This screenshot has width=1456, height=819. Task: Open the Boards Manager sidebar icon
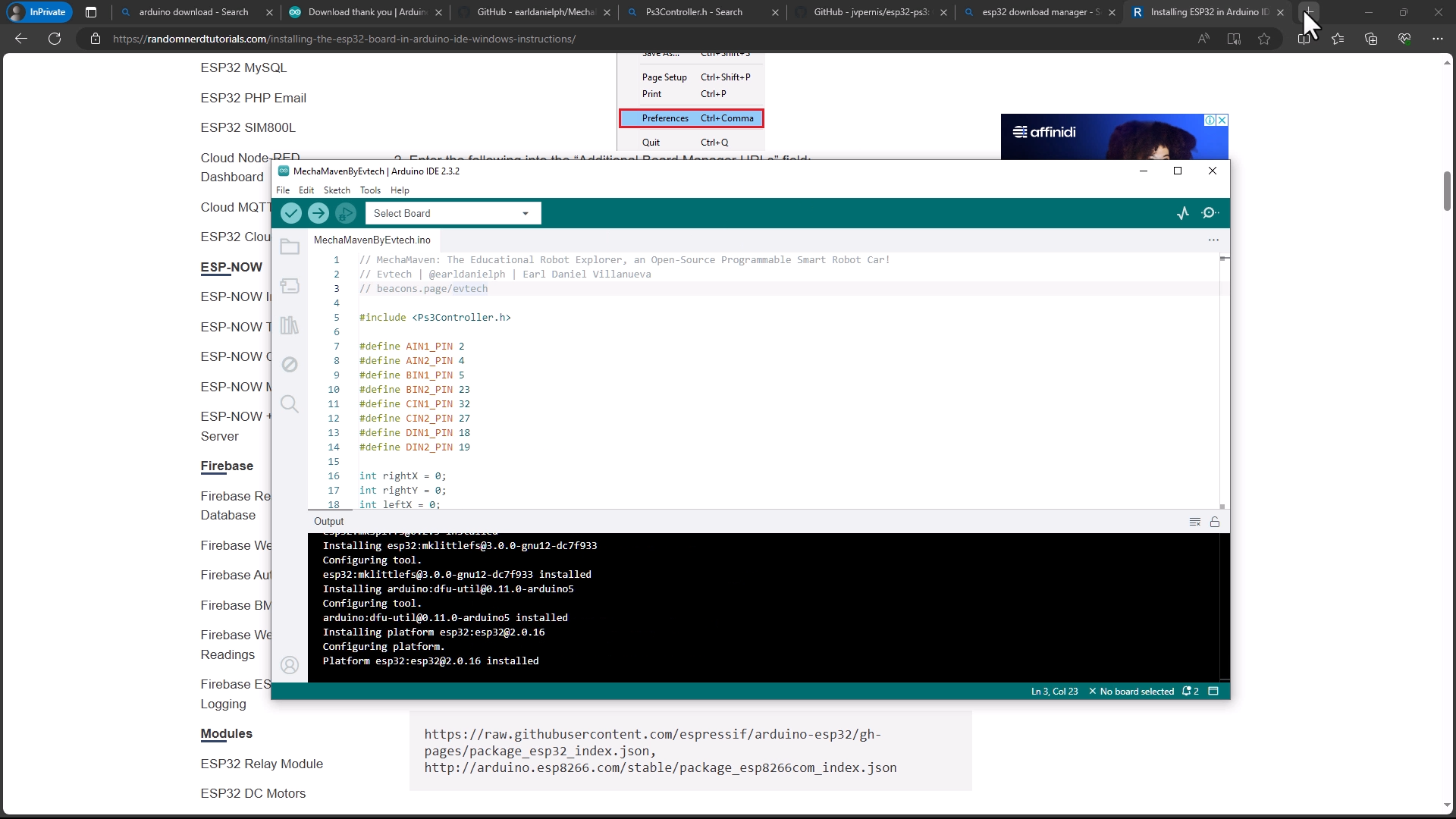click(290, 286)
